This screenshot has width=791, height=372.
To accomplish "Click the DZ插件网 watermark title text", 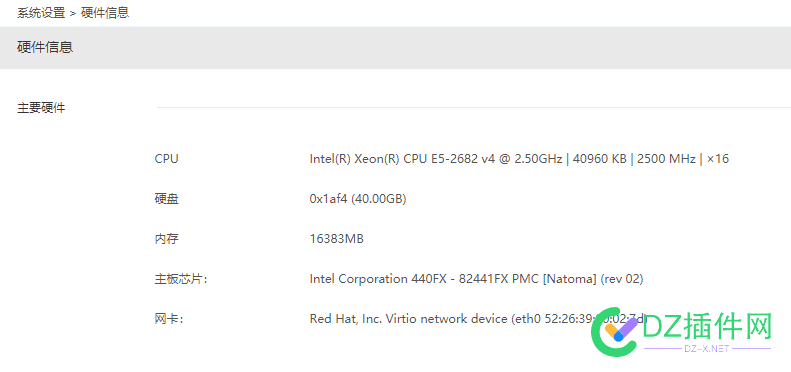I will point(708,326).
